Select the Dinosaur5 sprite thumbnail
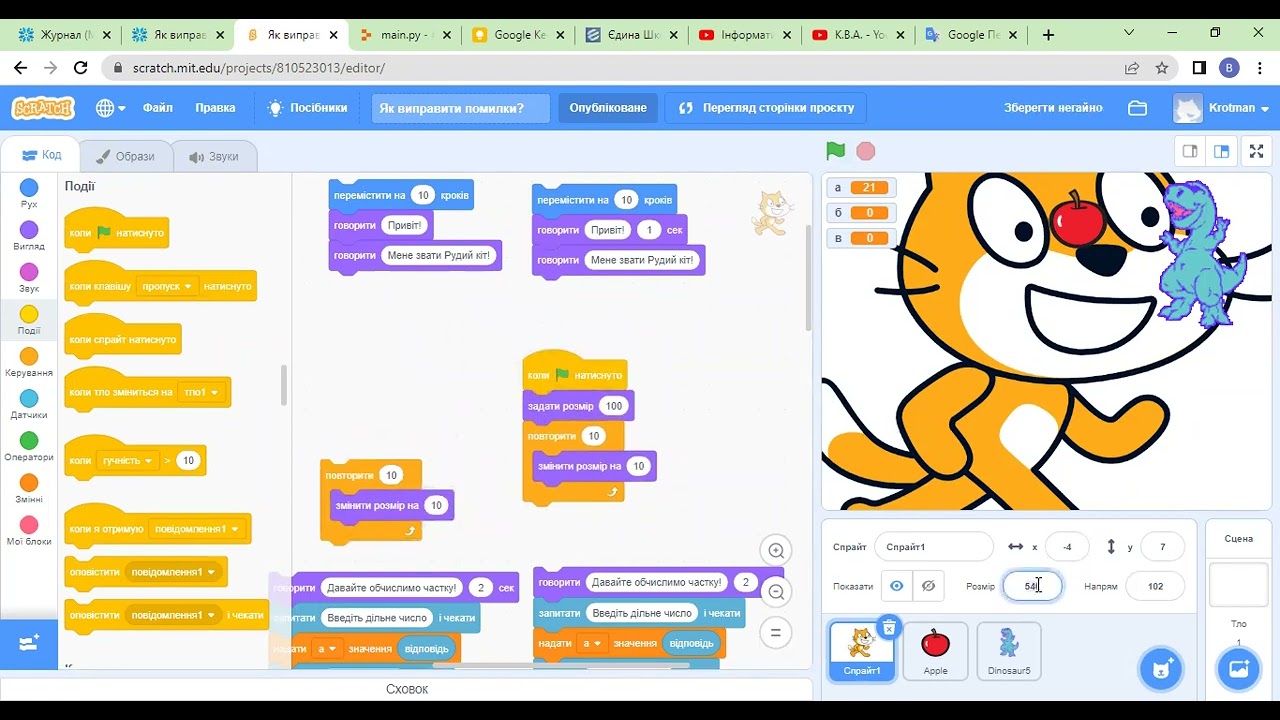Viewport: 1280px width, 720px height. (x=1009, y=651)
